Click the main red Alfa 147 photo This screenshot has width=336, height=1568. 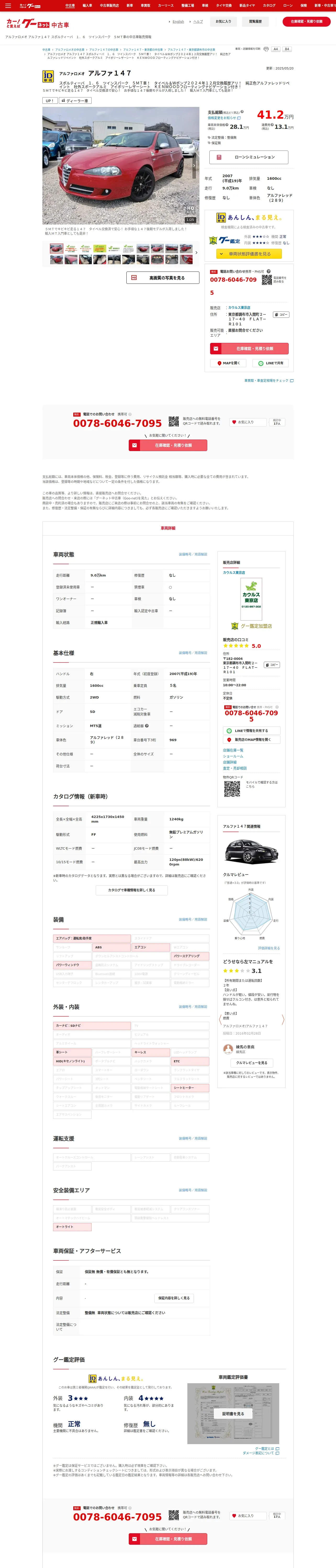tap(121, 166)
